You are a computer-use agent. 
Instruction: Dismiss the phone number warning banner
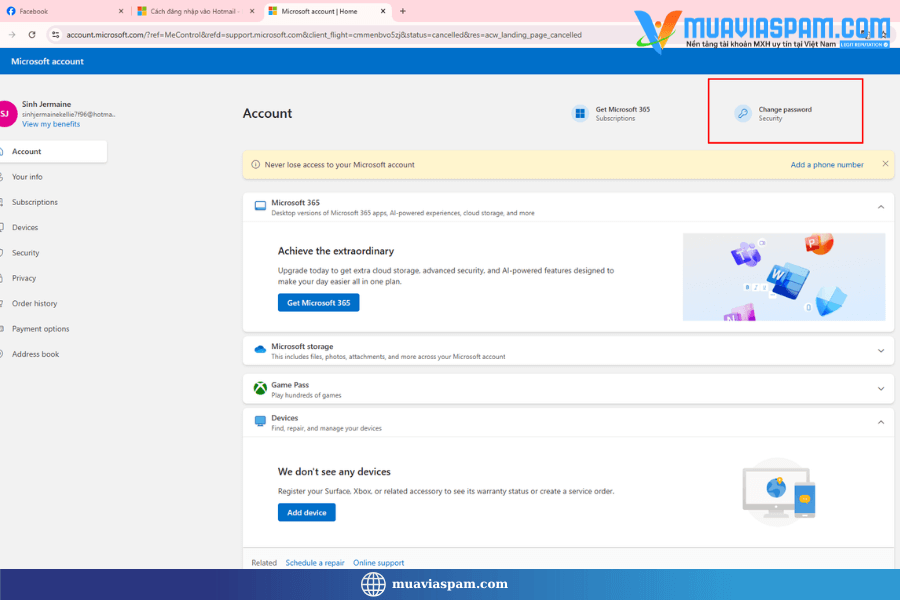click(885, 164)
